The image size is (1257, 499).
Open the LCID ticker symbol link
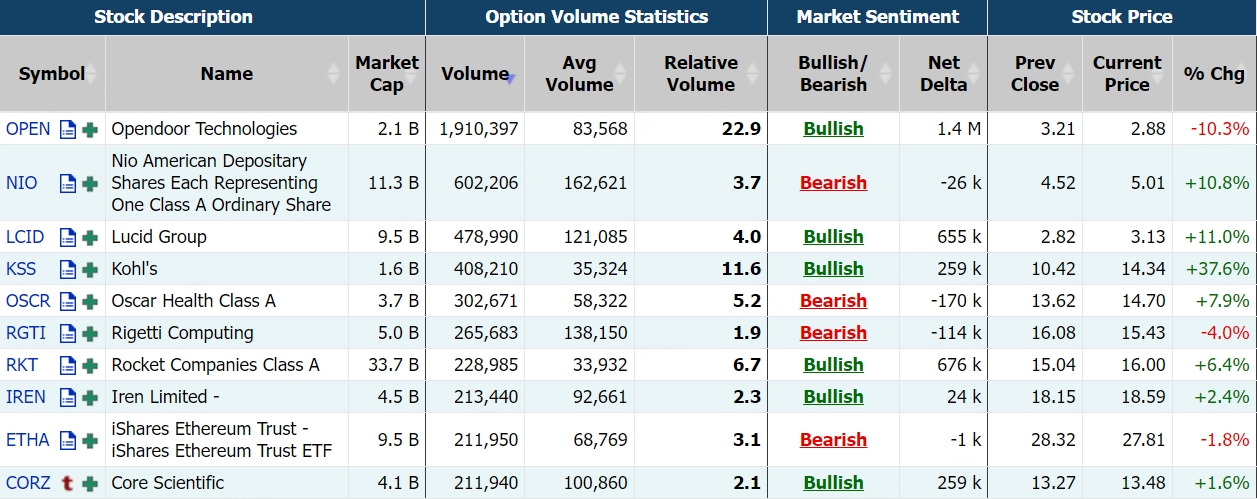25,237
